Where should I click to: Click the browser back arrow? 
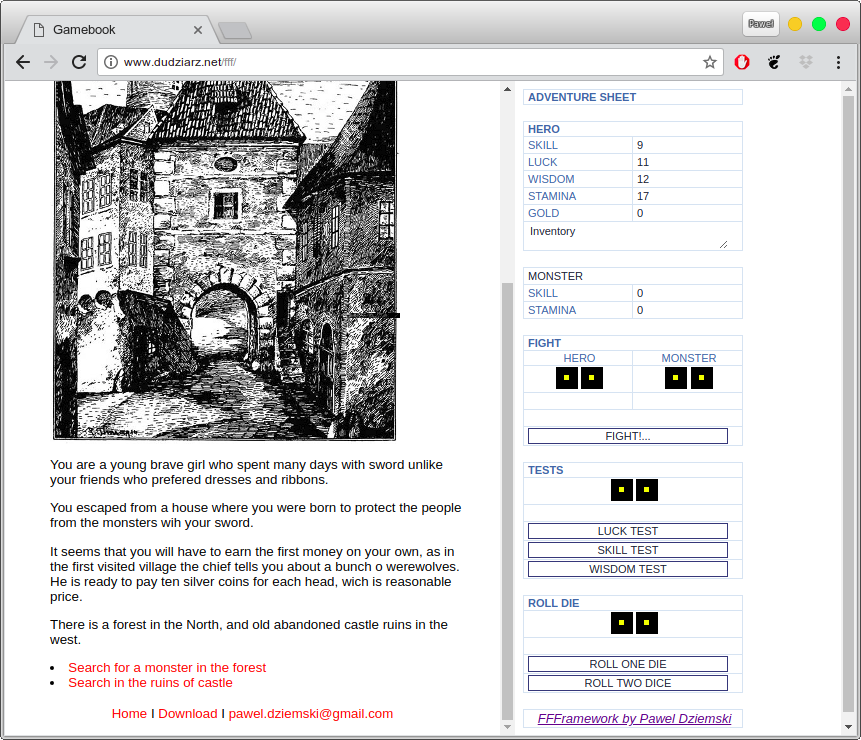click(23, 62)
